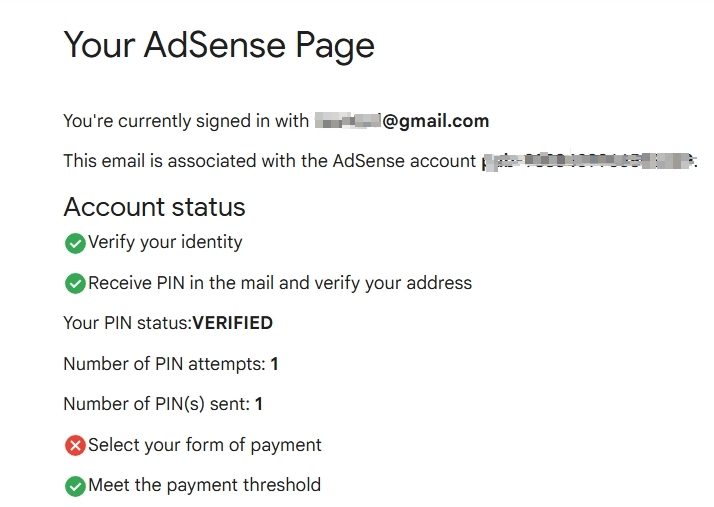
Task: Click This email is associated with the AdSense account
Action: pyautogui.click(x=270, y=161)
